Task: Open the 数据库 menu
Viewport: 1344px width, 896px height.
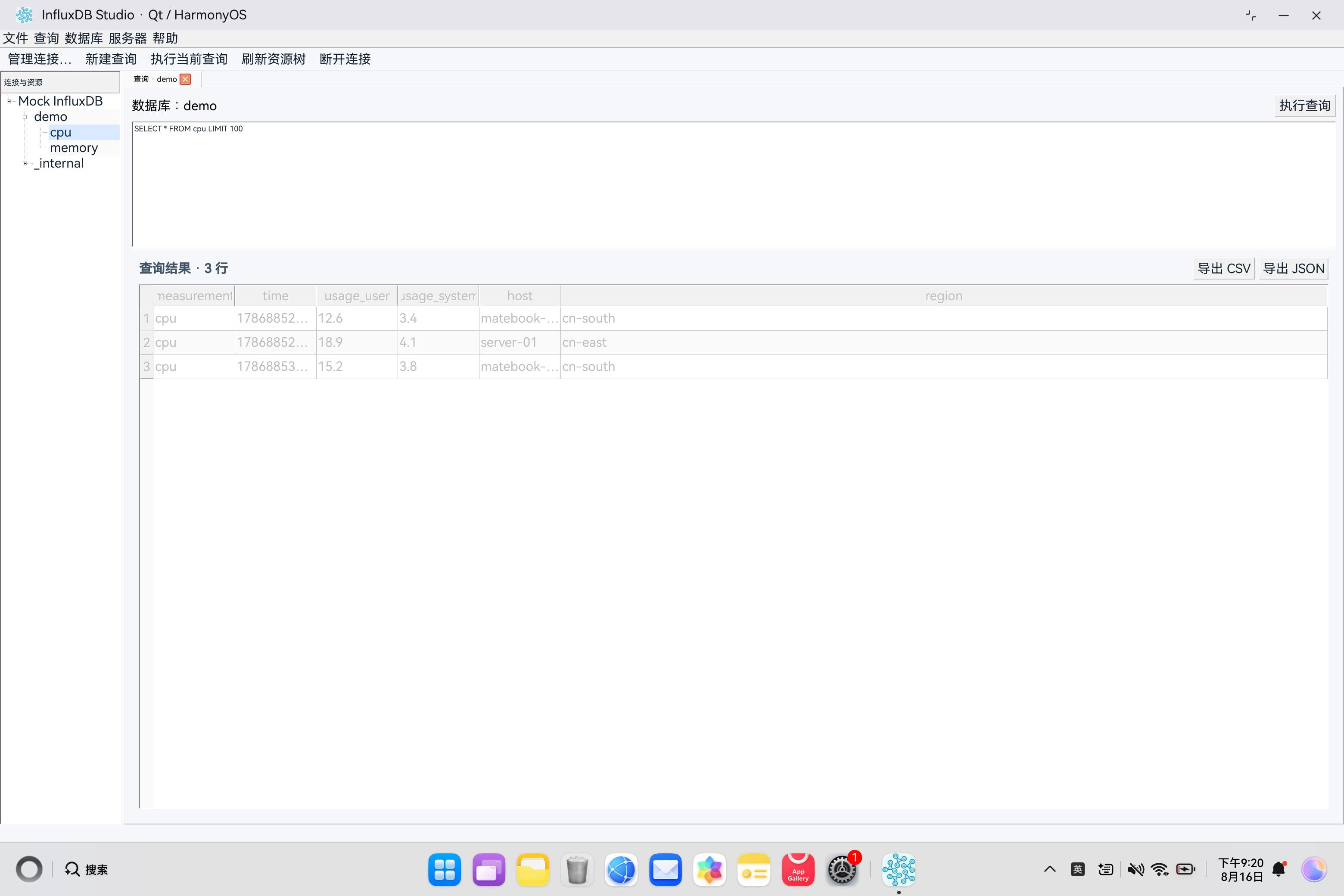Action: (84, 38)
